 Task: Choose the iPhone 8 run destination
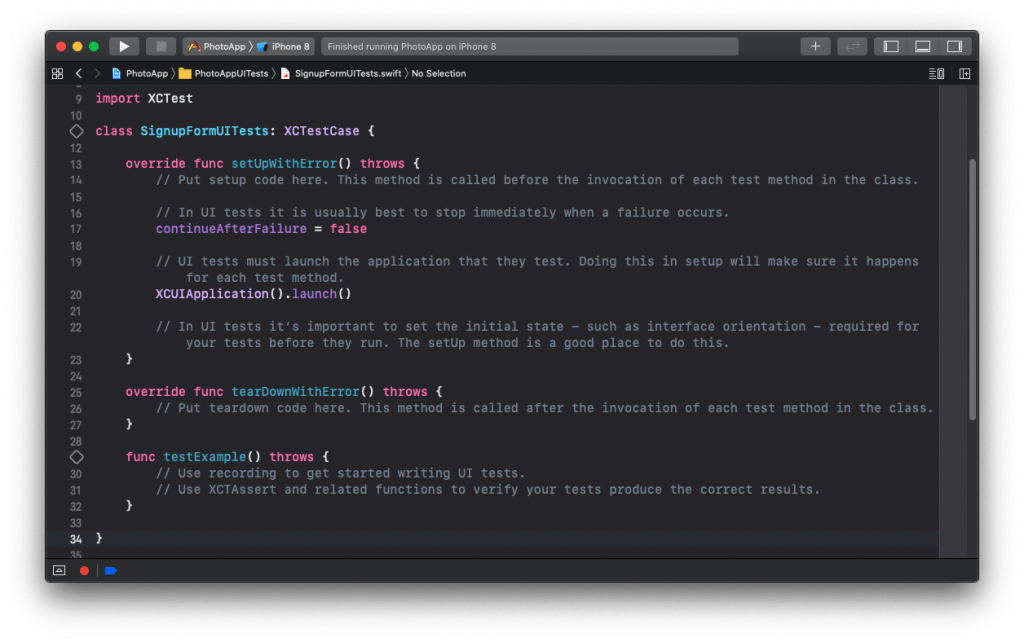[x=285, y=47]
